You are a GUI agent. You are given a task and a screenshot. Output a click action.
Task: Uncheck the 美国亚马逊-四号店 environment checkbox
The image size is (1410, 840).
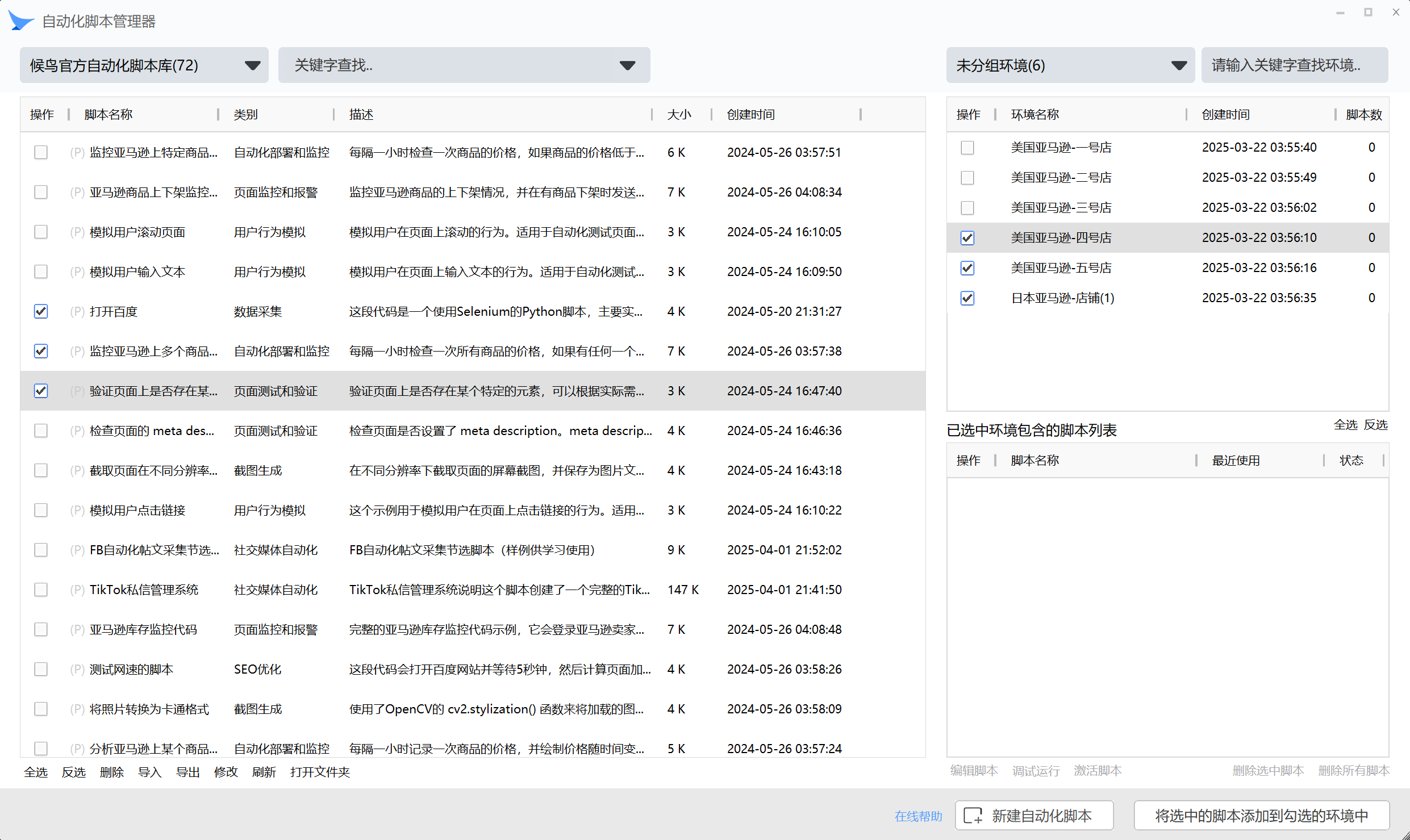(x=967, y=238)
